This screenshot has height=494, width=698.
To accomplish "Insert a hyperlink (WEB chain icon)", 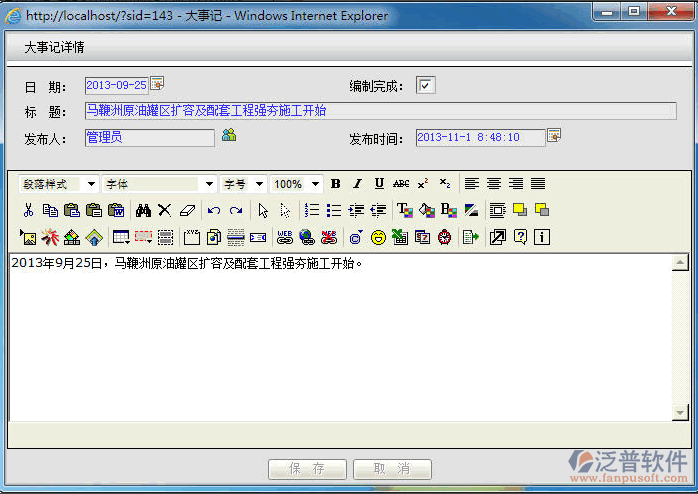I will click(x=284, y=237).
